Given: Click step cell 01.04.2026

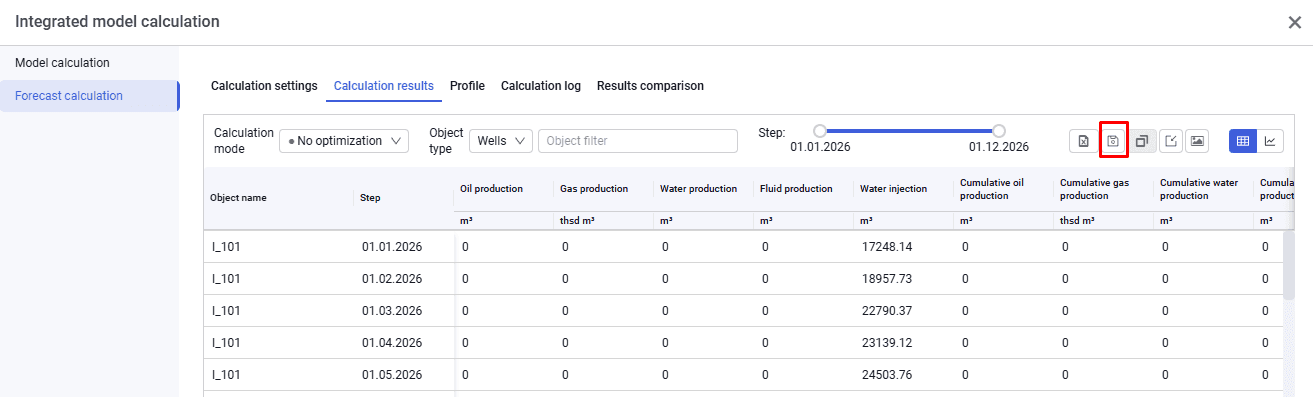Looking at the screenshot, I should pos(392,342).
